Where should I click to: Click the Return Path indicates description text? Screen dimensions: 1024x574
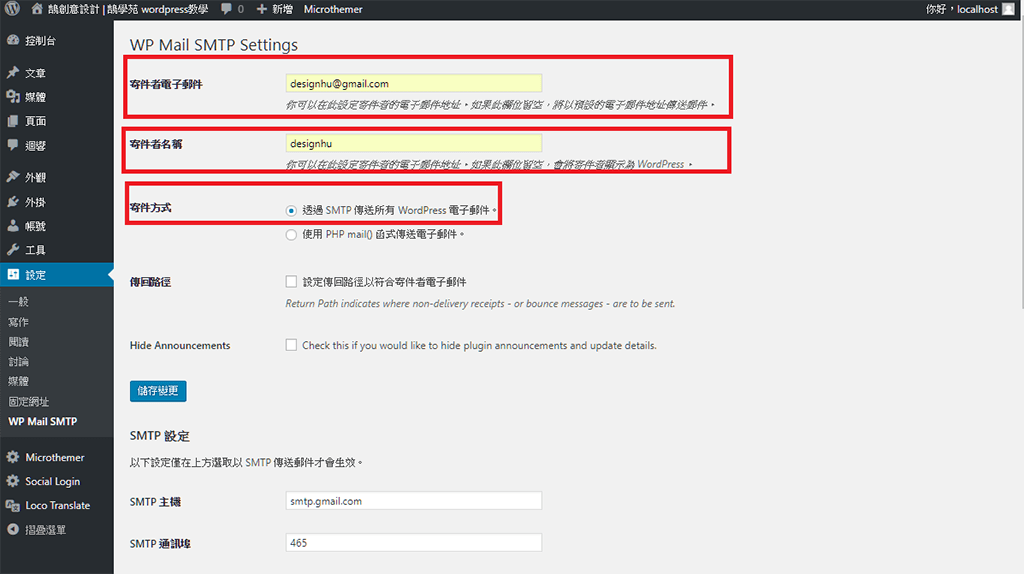480,304
